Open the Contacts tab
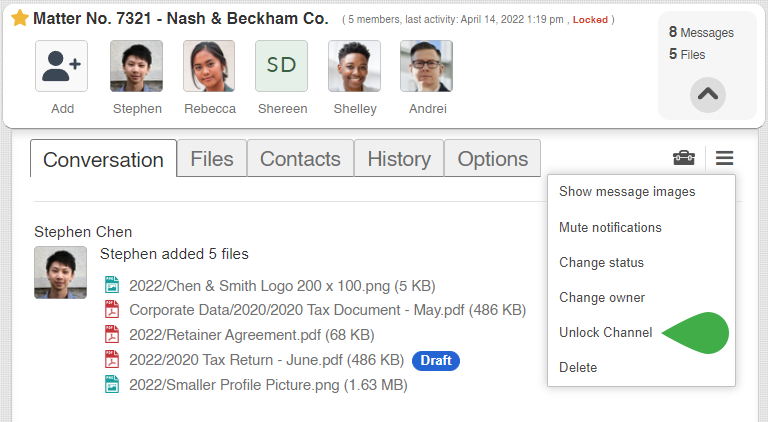This screenshot has width=768, height=422. pos(300,159)
